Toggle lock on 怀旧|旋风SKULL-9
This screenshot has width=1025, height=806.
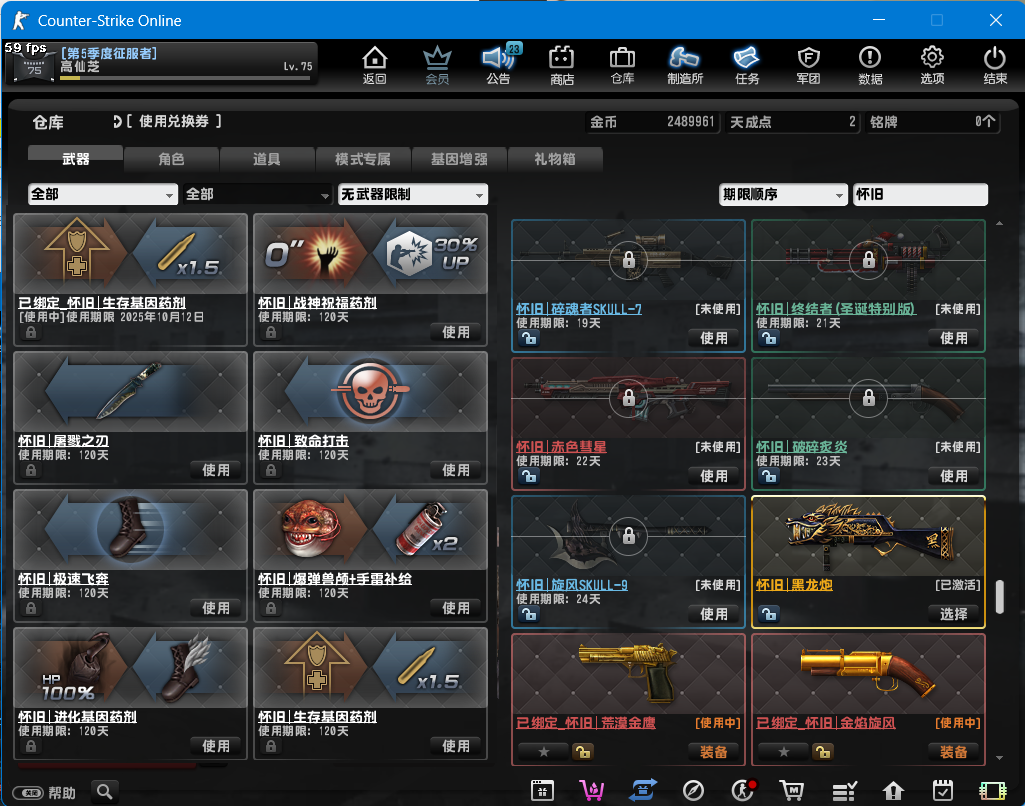click(528, 614)
